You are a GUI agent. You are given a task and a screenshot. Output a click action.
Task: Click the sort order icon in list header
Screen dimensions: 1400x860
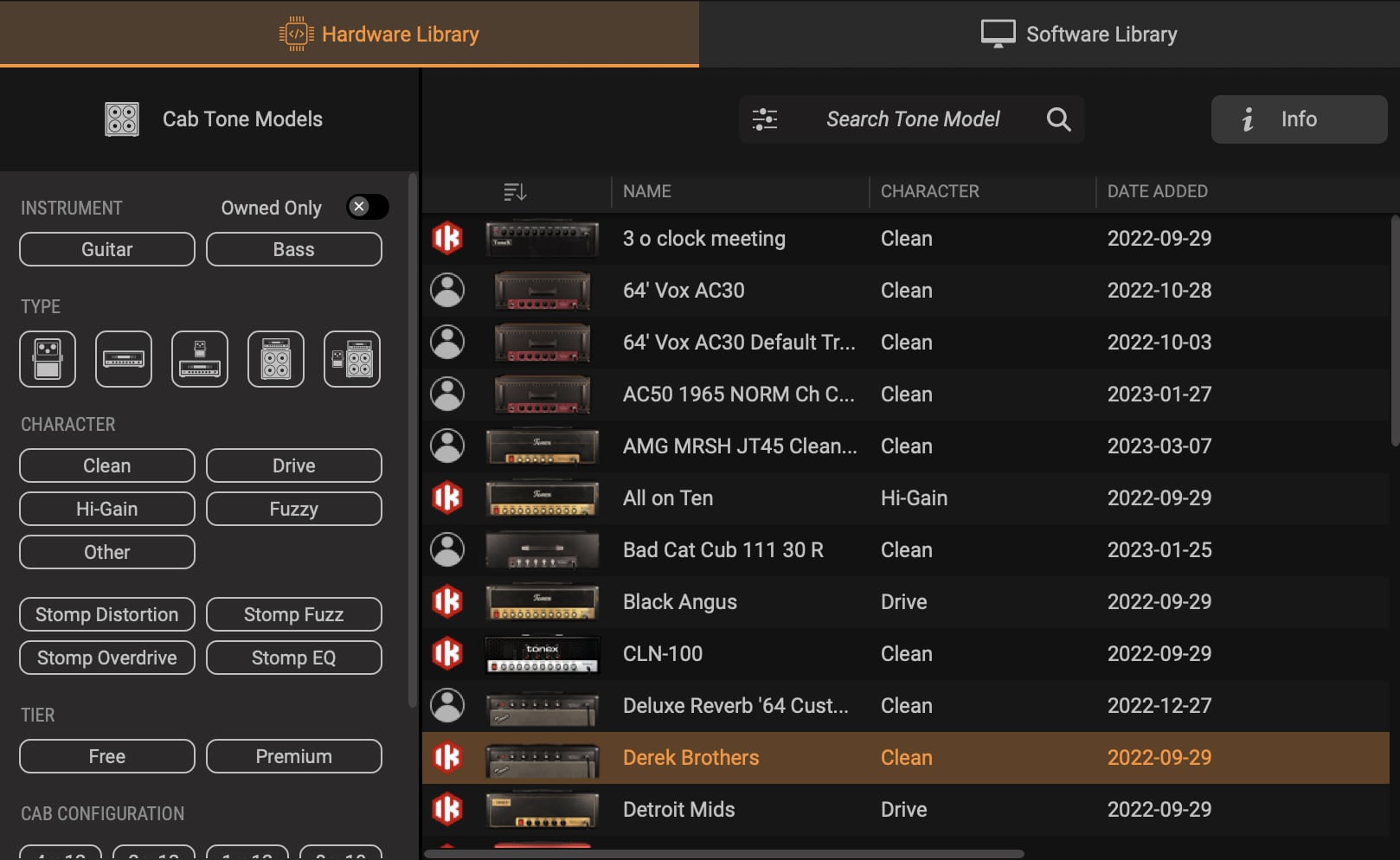[515, 191]
